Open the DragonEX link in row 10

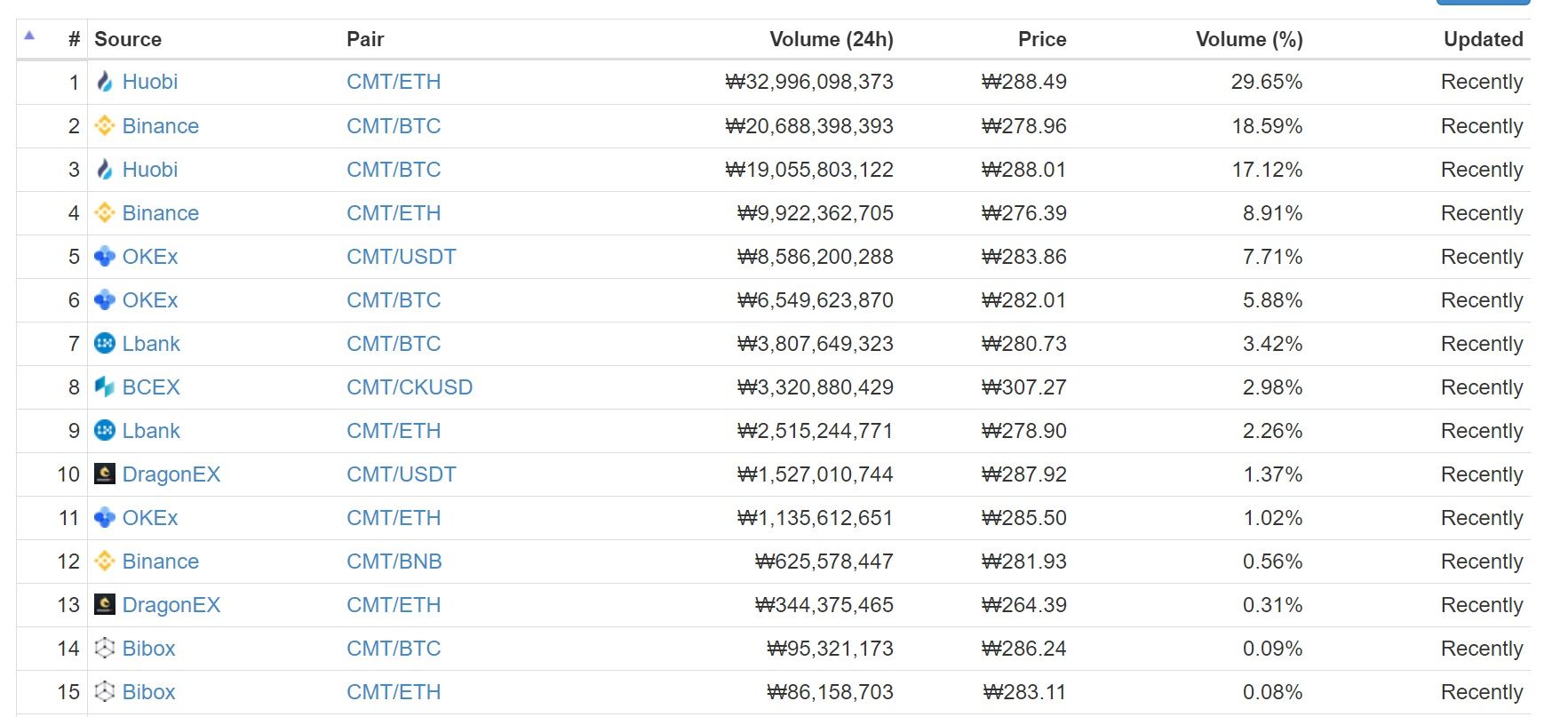(171, 474)
